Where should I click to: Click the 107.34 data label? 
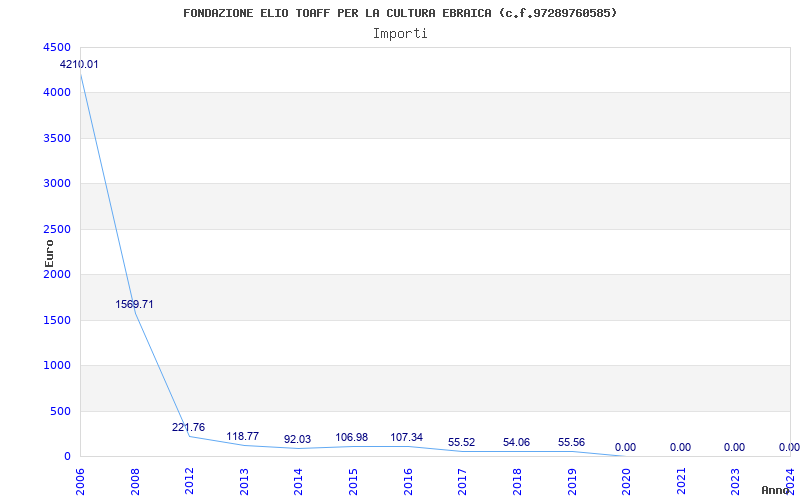[x=407, y=438]
